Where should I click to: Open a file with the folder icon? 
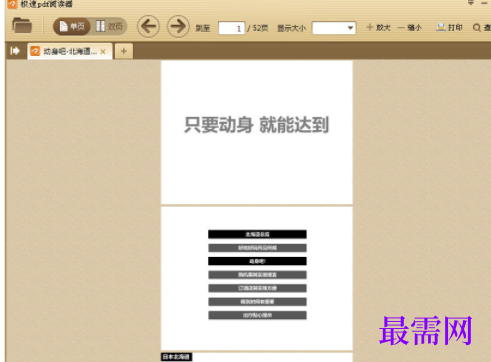[22, 26]
